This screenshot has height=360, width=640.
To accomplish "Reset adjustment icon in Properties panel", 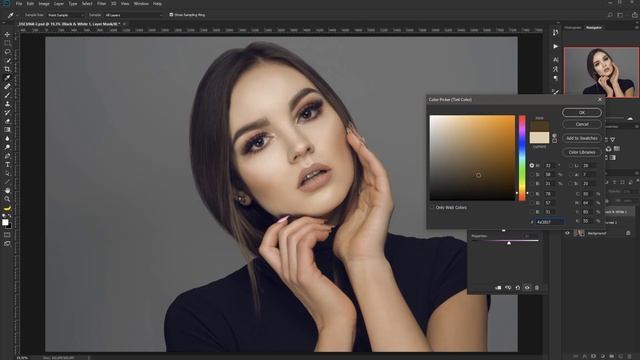I will pos(518,288).
